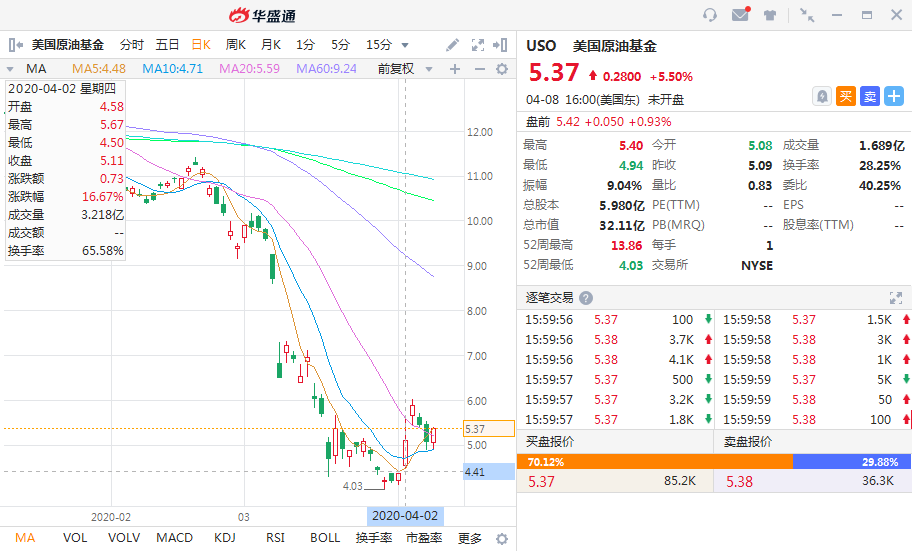Viewport: 912px width, 551px height.
Task: Click the orange 70.12% bid ratio bar
Action: tap(655, 462)
